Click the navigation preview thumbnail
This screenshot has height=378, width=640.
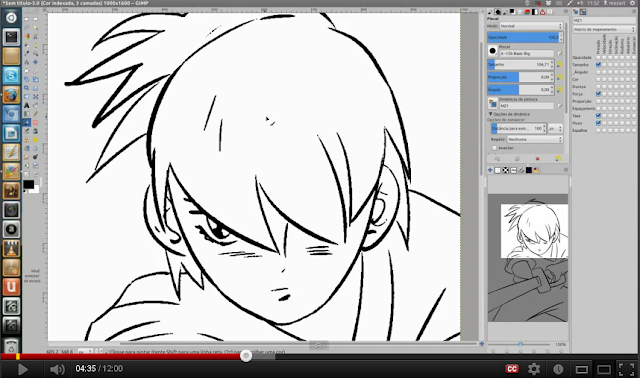pos(528,258)
